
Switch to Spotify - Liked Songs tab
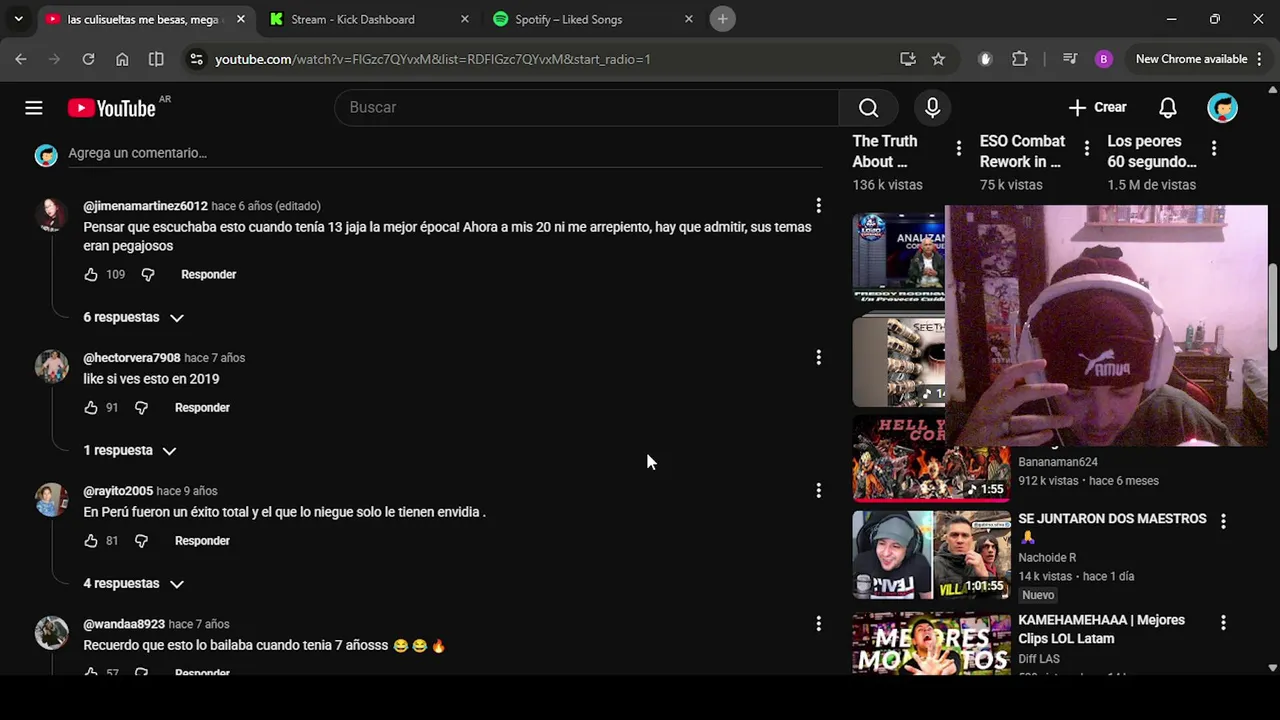(568, 19)
